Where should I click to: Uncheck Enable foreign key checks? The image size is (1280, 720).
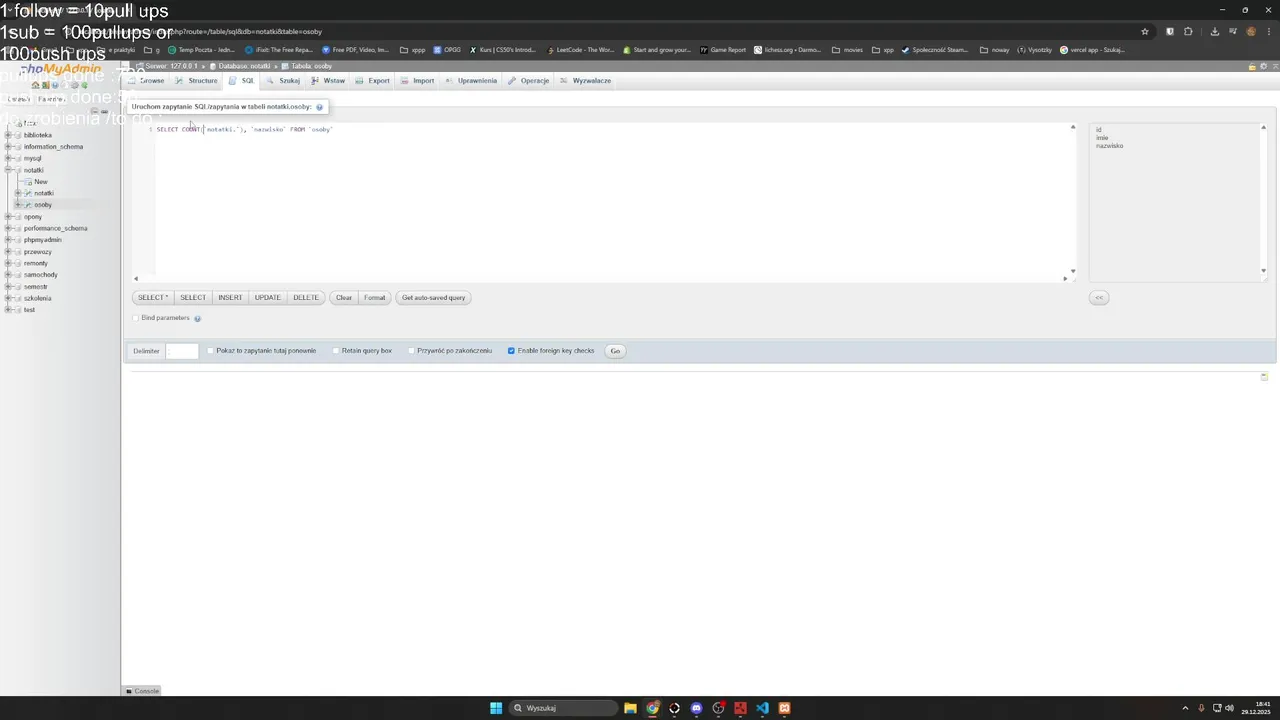pyautogui.click(x=511, y=351)
